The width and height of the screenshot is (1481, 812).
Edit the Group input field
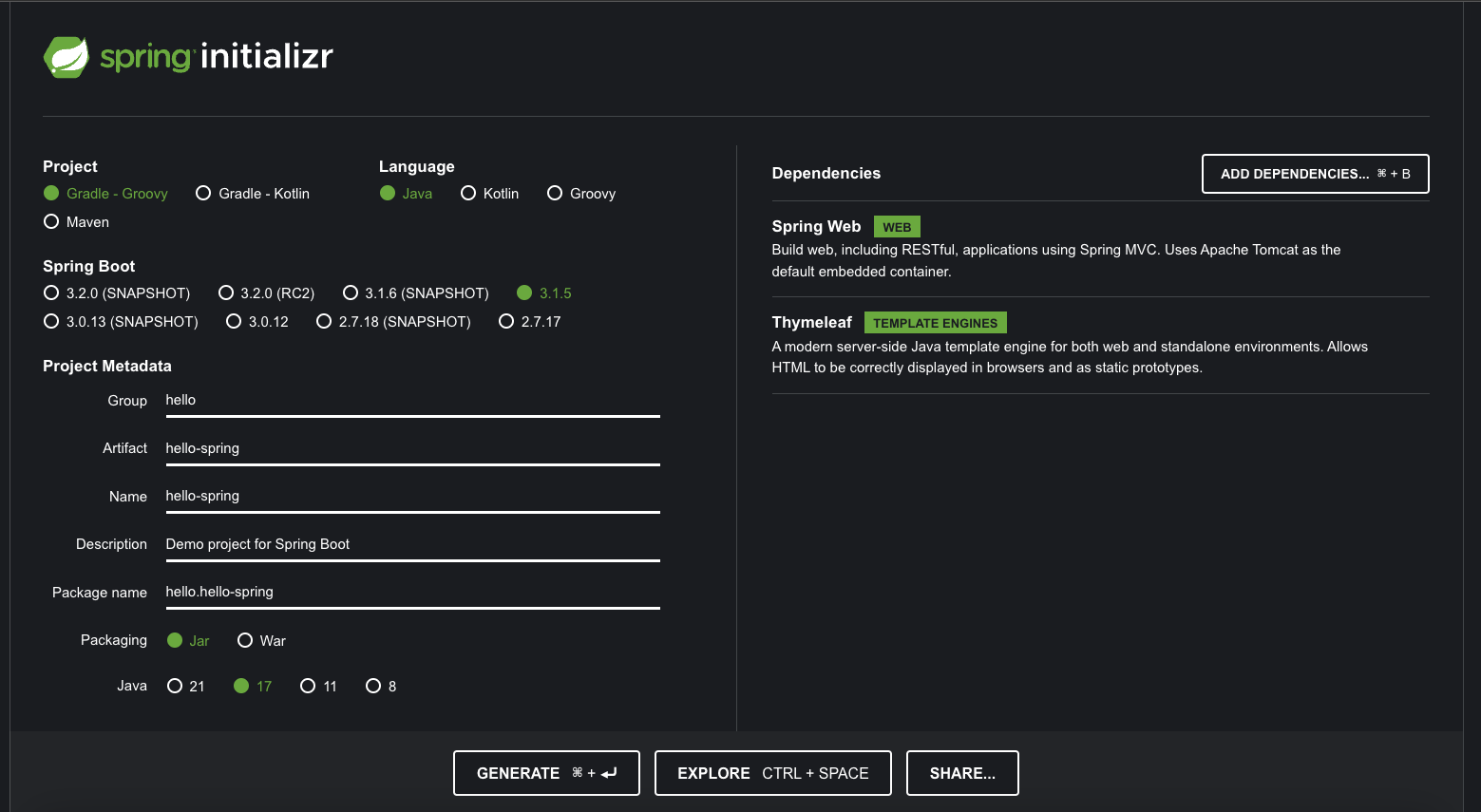(x=412, y=401)
